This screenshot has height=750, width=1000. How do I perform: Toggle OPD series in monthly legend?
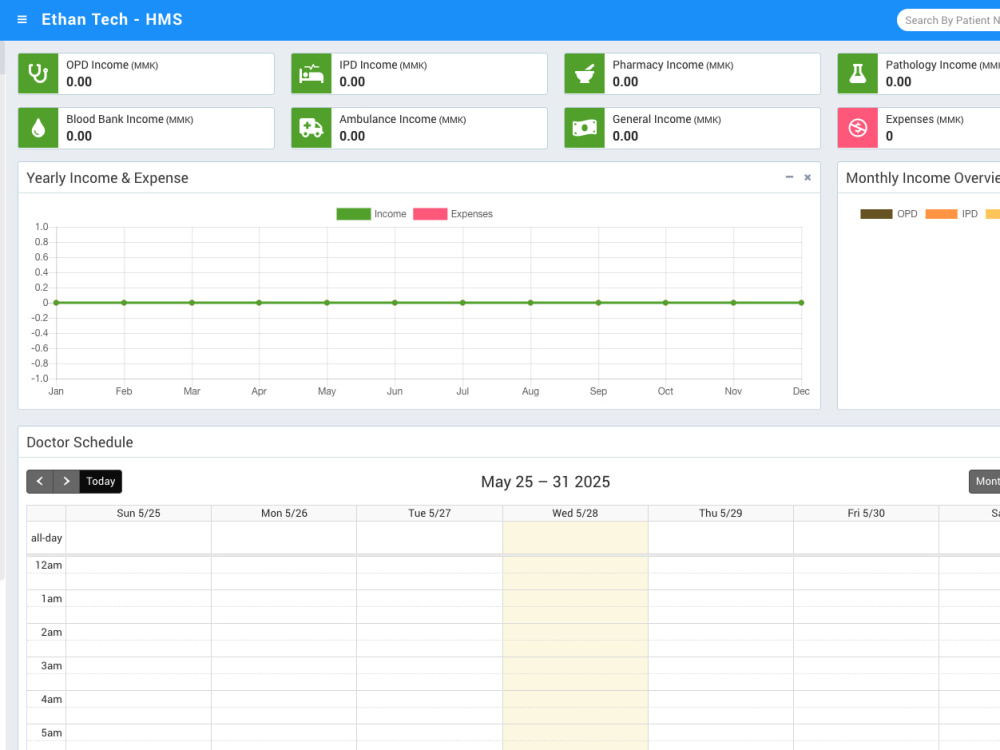[888, 214]
